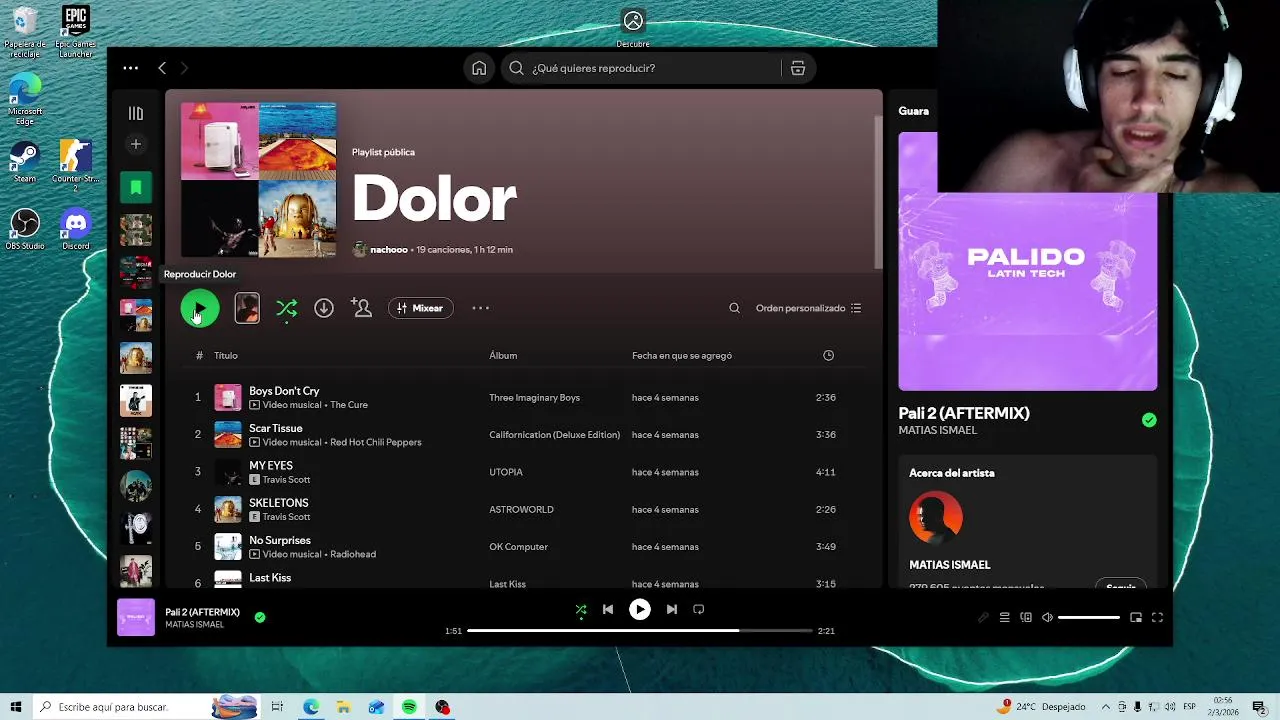Toggle saved check beside Pali 2 (AFTERMIX) in side panel

click(1149, 420)
